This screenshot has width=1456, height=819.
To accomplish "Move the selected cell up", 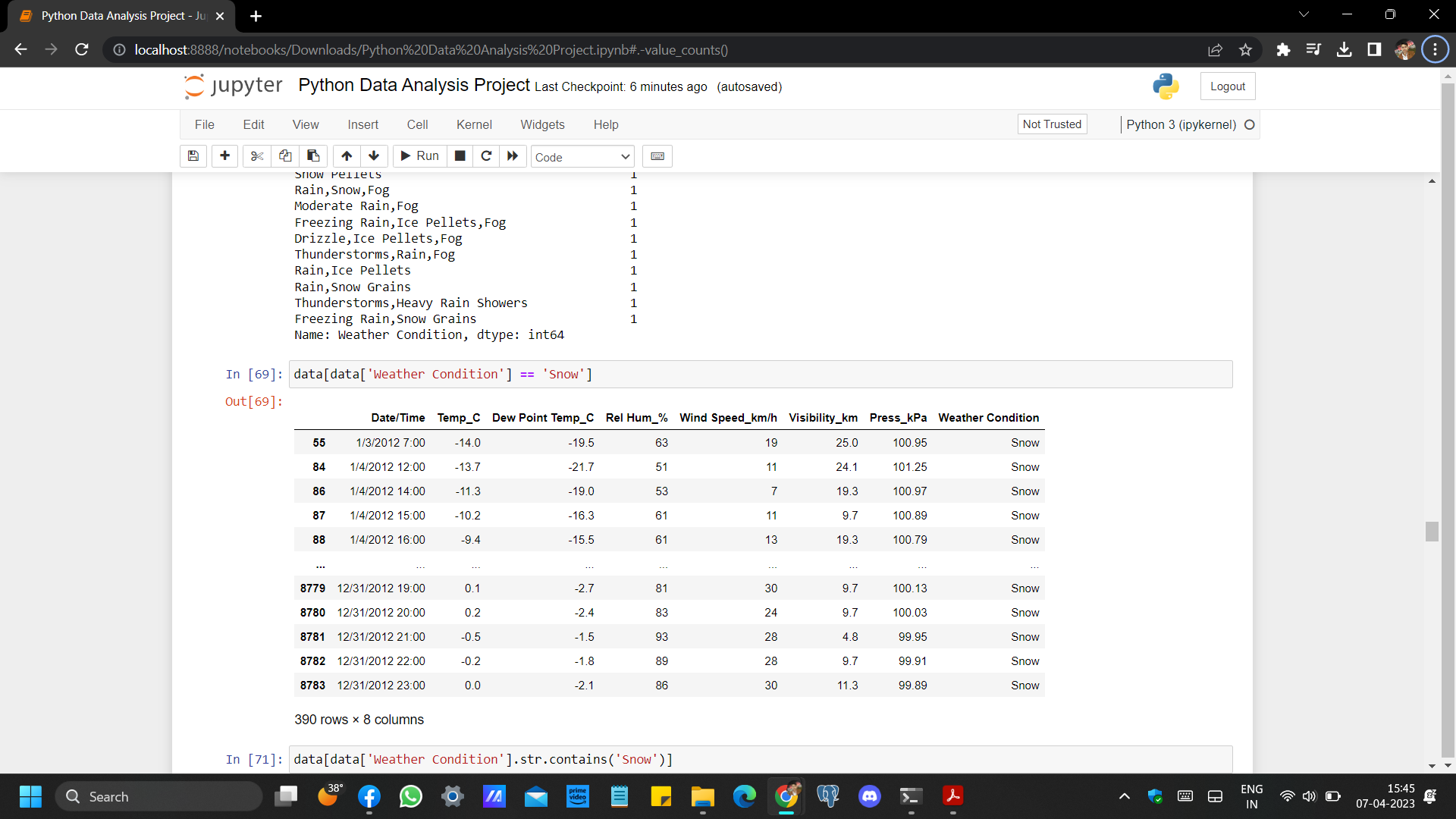I will [346, 156].
